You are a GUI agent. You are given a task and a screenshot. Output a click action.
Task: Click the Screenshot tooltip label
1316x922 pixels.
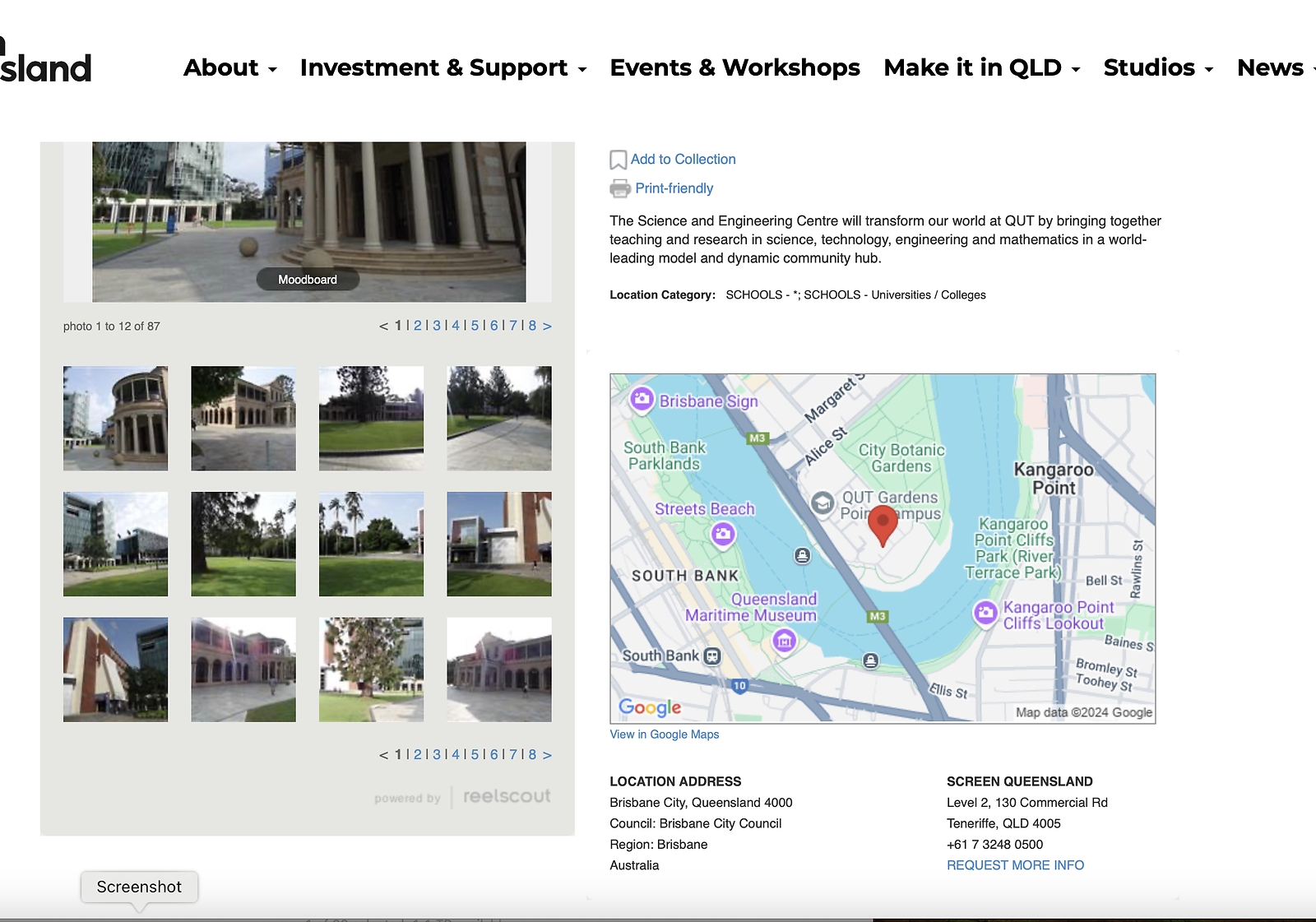pyautogui.click(x=139, y=887)
